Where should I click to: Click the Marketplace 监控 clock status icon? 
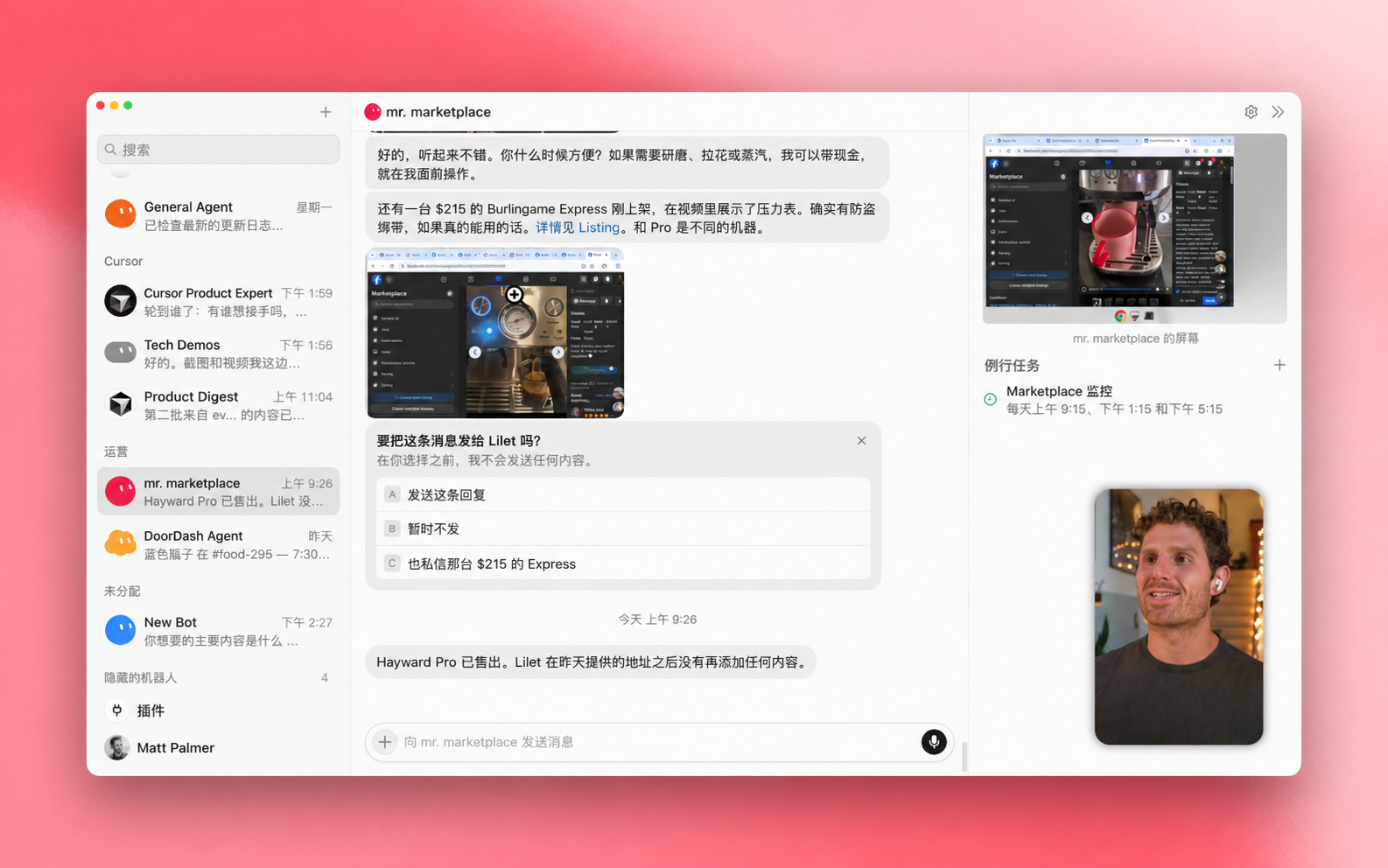pos(990,400)
